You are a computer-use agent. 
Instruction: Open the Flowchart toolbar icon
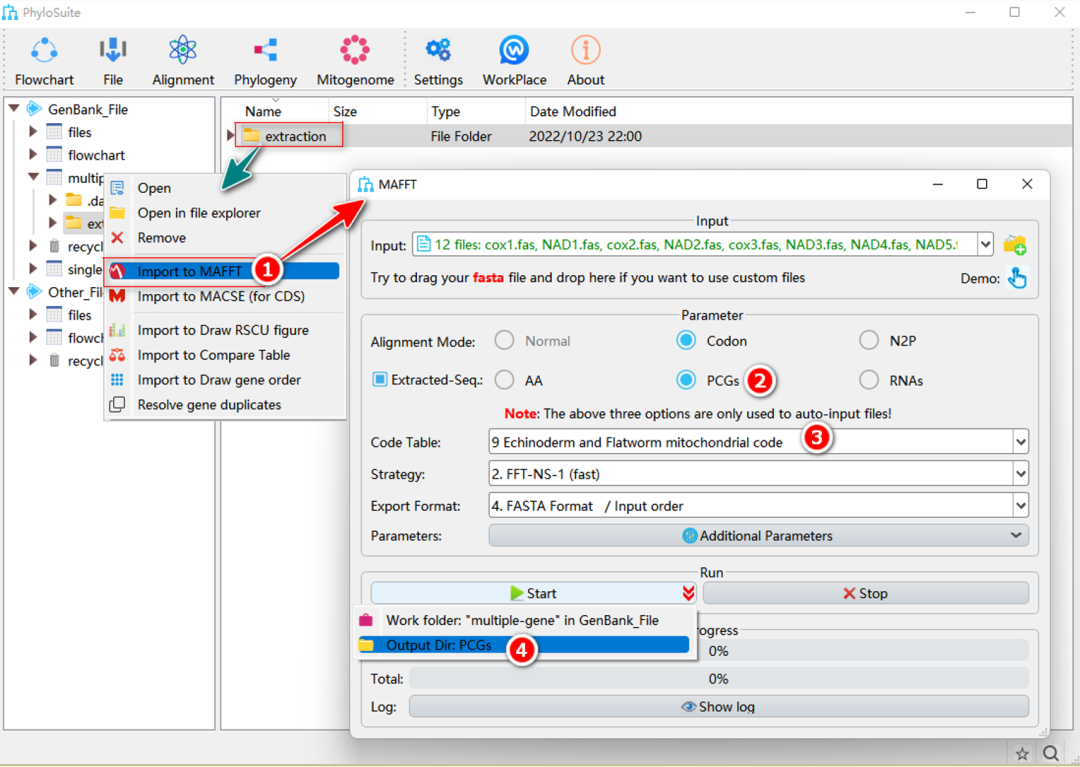click(44, 51)
